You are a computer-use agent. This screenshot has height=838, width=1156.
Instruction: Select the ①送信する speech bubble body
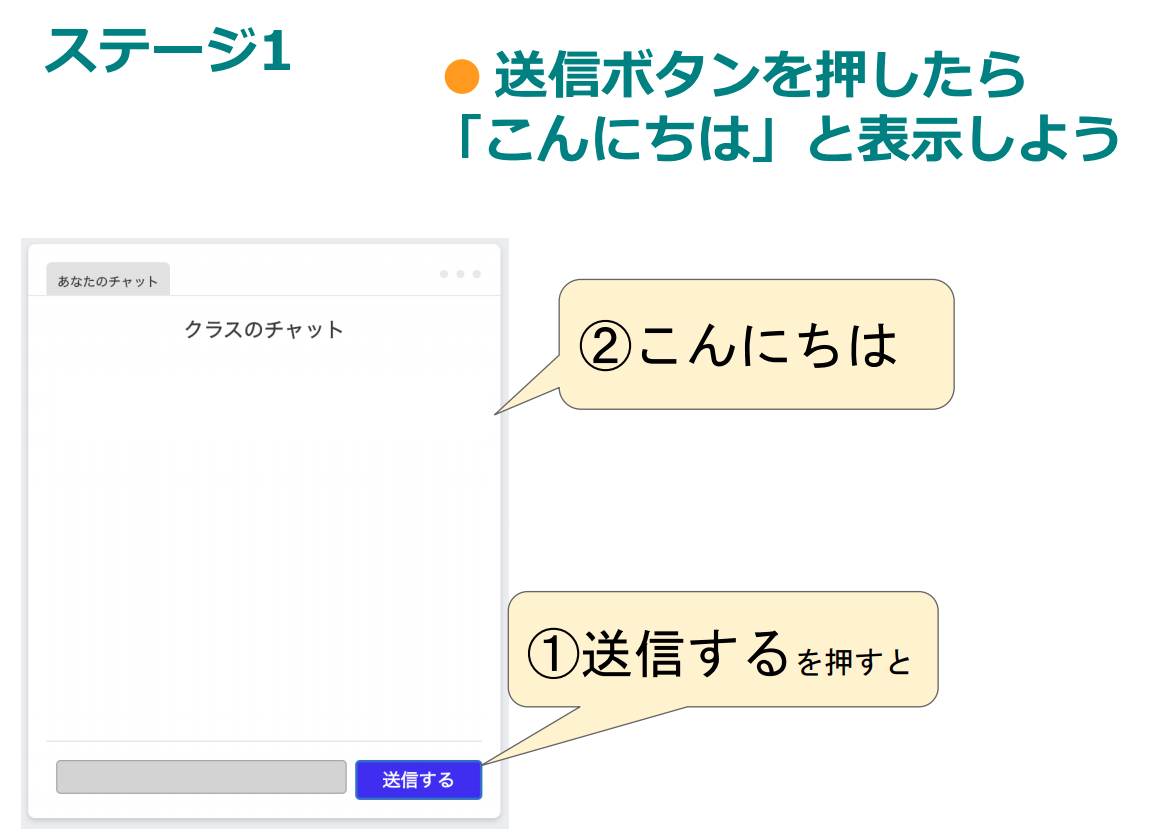pos(723,649)
